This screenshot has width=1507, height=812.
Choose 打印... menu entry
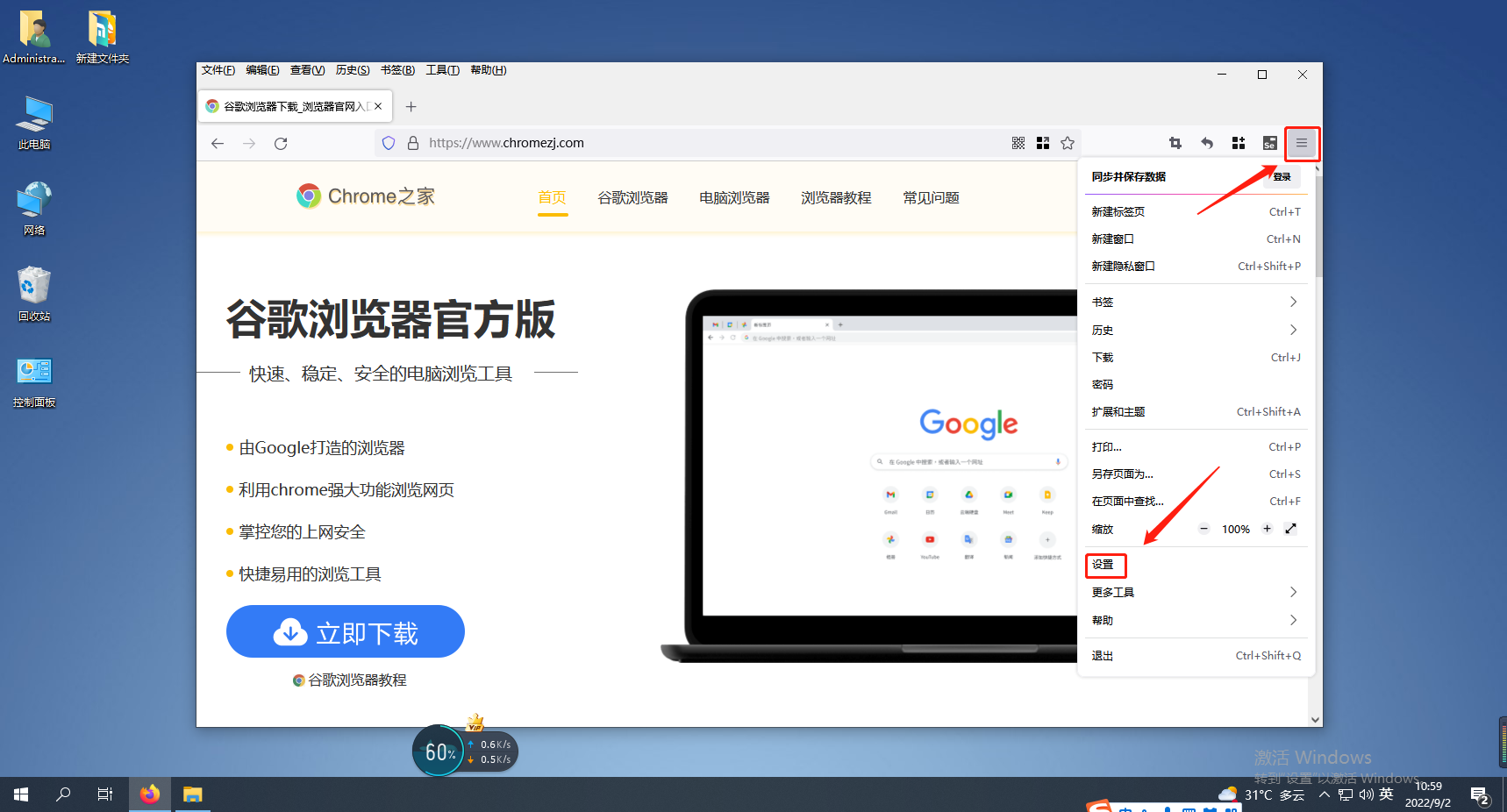[1195, 446]
